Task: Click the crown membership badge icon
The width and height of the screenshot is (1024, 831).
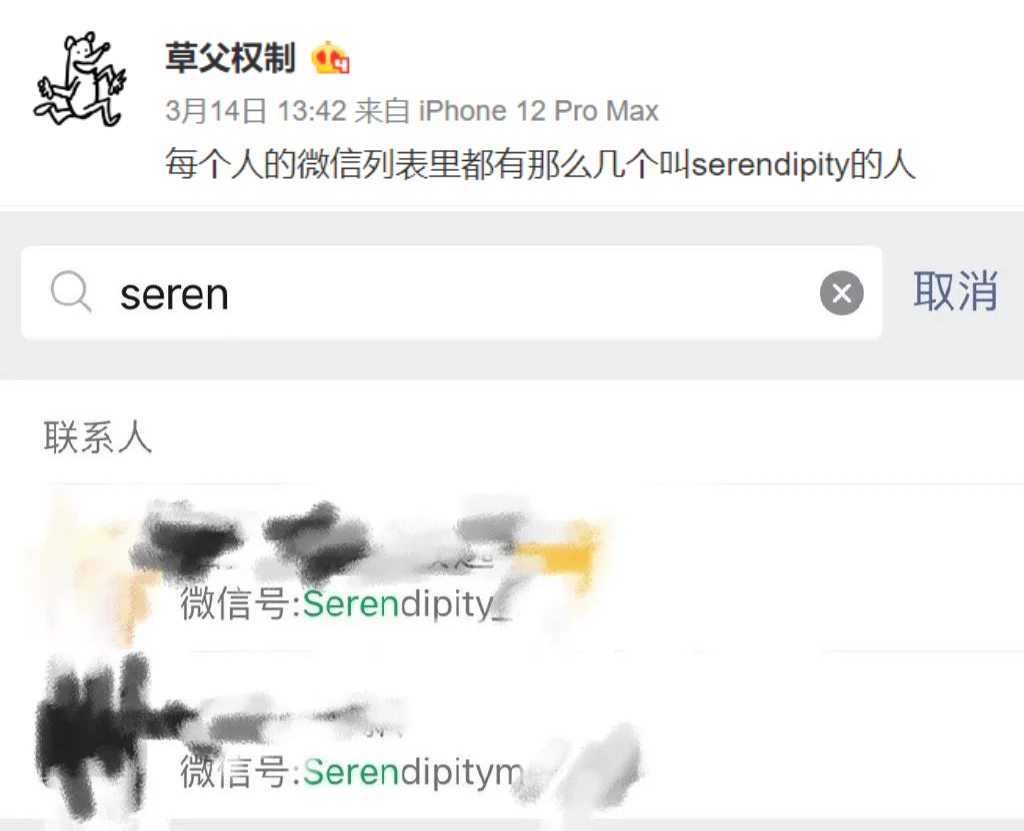Action: 331,58
